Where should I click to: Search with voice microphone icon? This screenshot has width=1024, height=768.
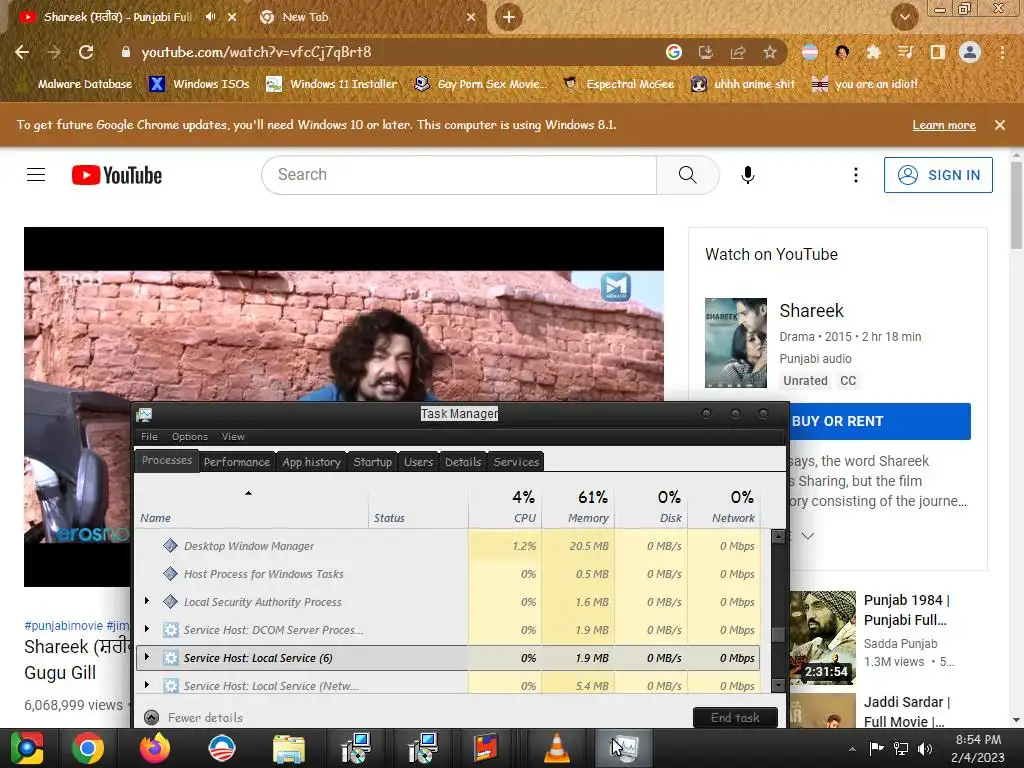tap(748, 175)
